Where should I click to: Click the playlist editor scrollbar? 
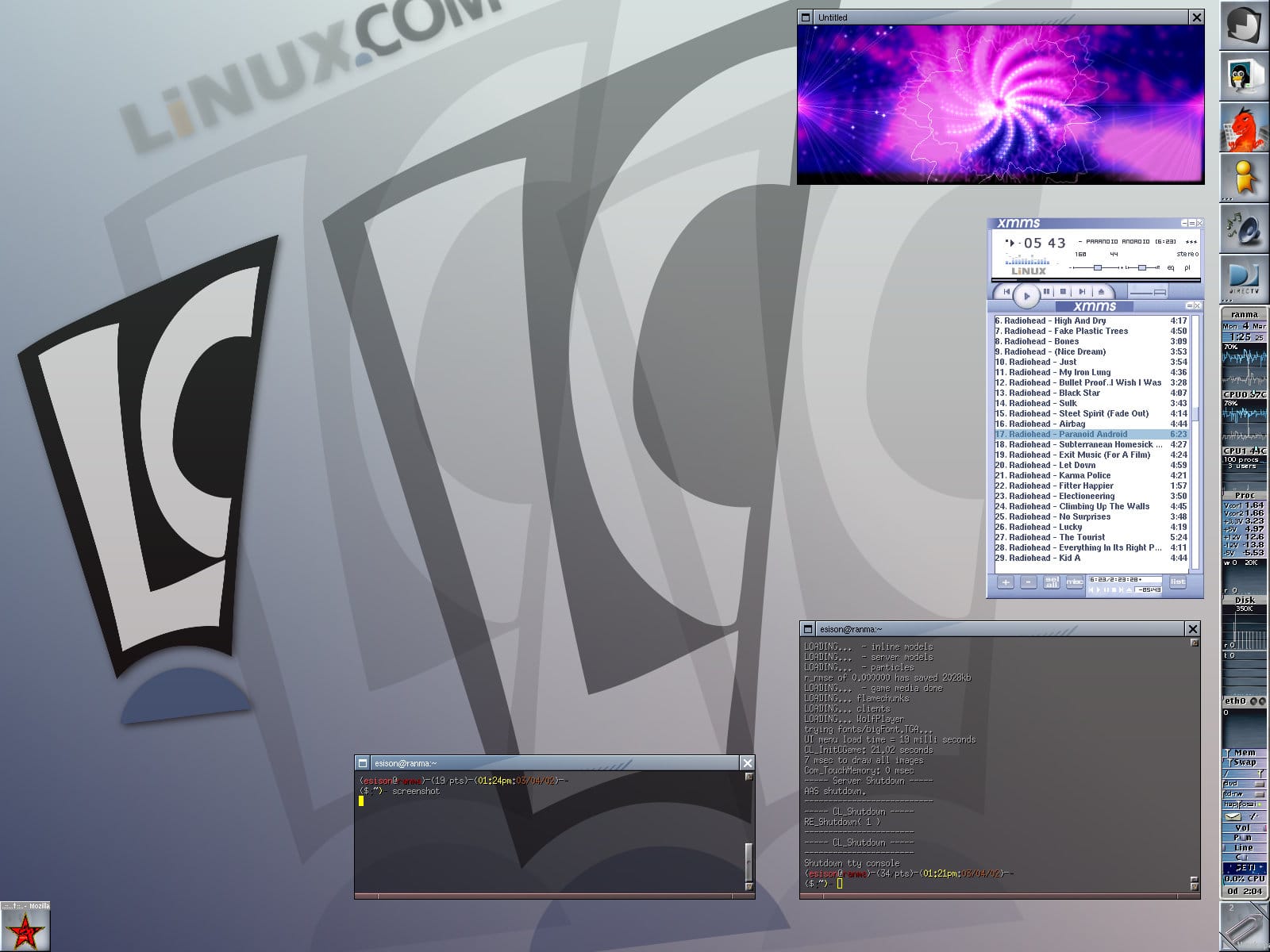[x=1195, y=441]
